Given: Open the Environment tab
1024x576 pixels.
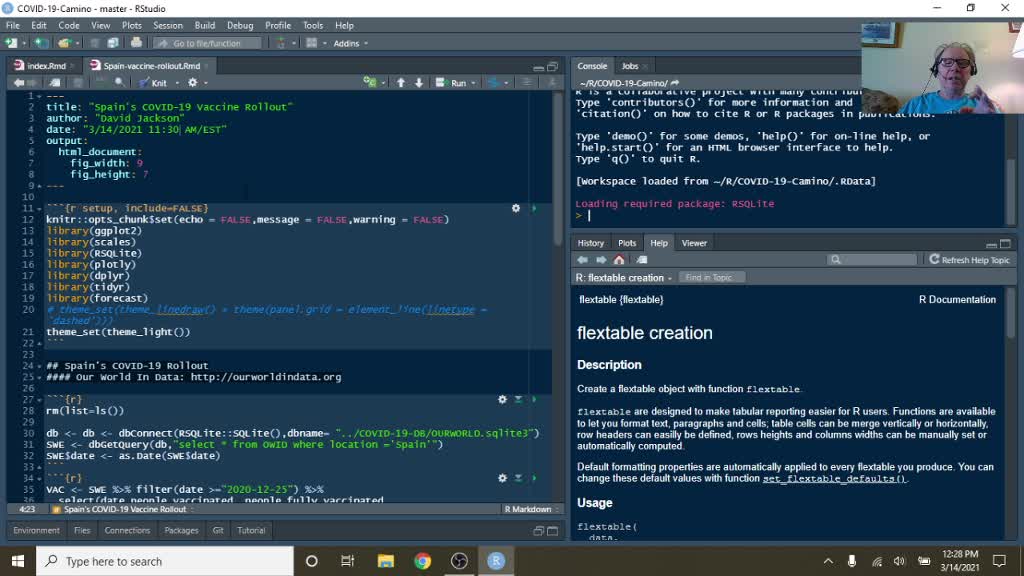Looking at the screenshot, I should click(36, 530).
